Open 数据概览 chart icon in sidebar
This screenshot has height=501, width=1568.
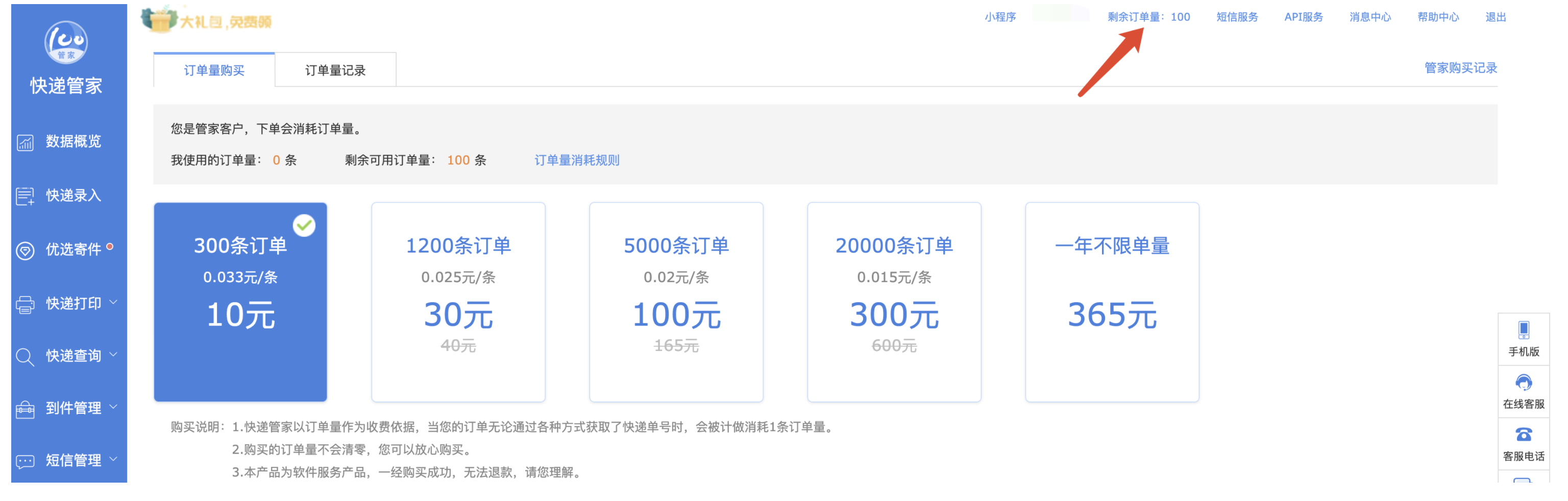25,142
